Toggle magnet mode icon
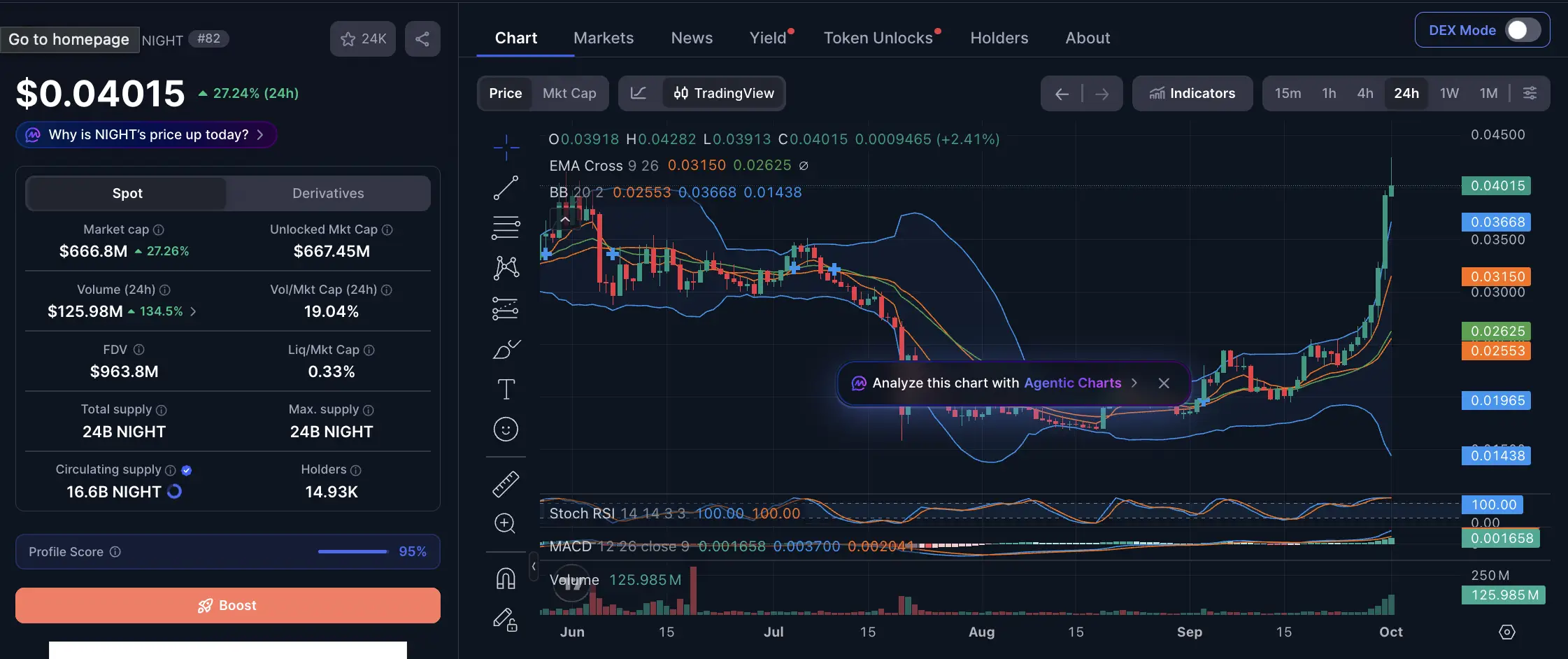 506,579
